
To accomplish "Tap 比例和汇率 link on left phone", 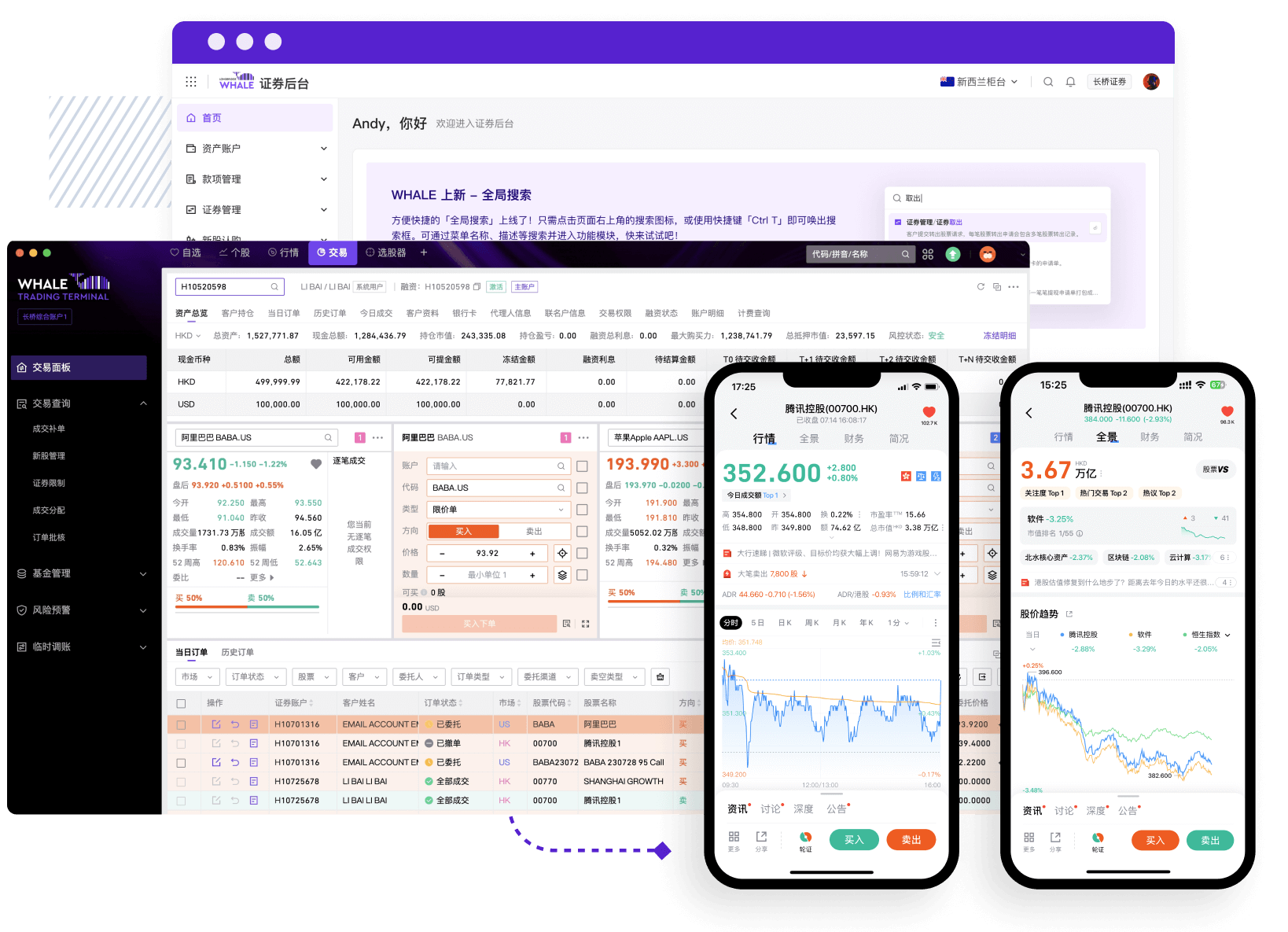I will [x=922, y=595].
